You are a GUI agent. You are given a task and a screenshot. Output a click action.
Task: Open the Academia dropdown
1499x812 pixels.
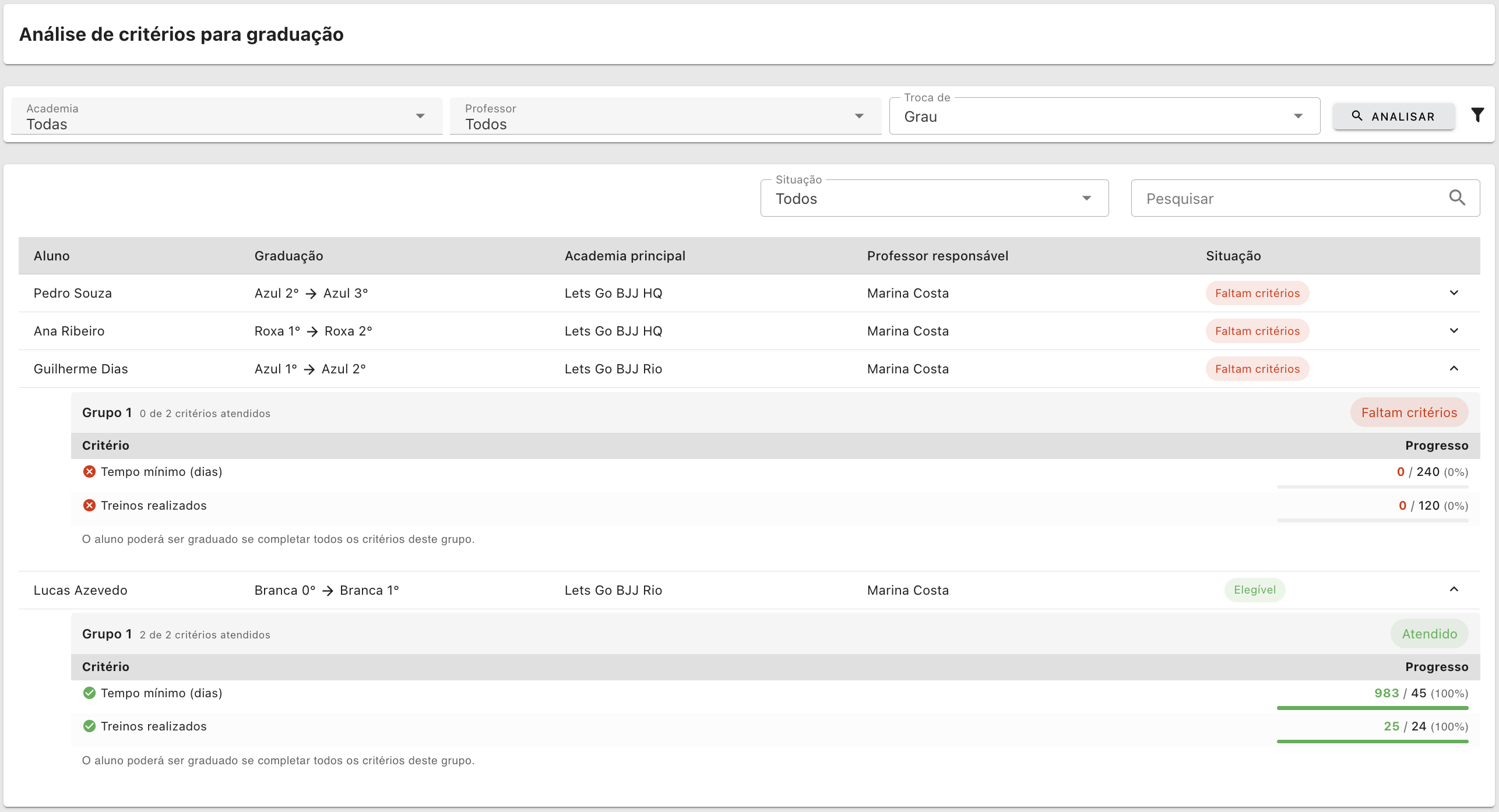point(227,116)
